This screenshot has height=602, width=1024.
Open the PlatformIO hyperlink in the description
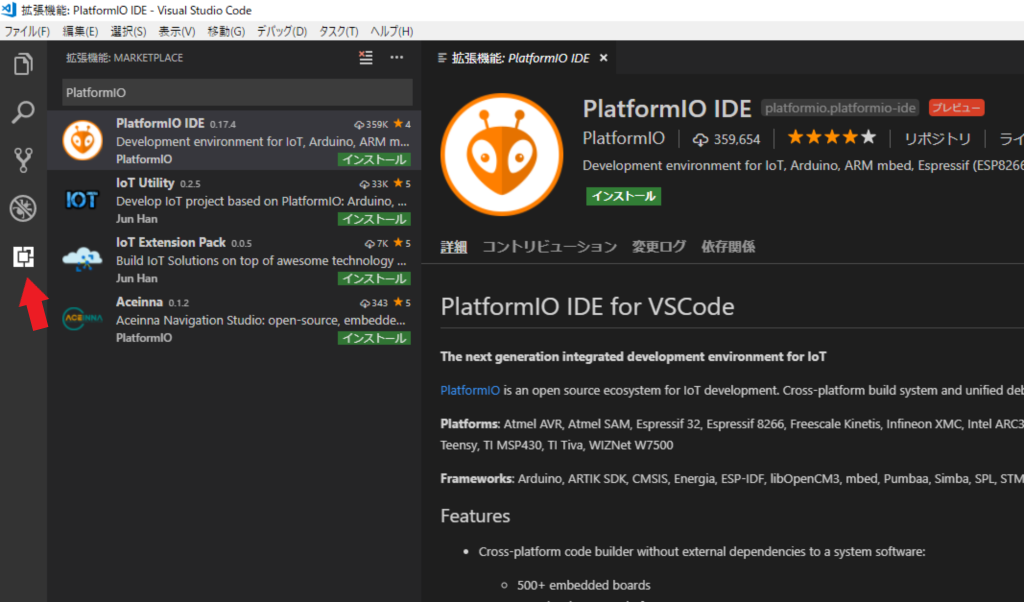(x=470, y=389)
